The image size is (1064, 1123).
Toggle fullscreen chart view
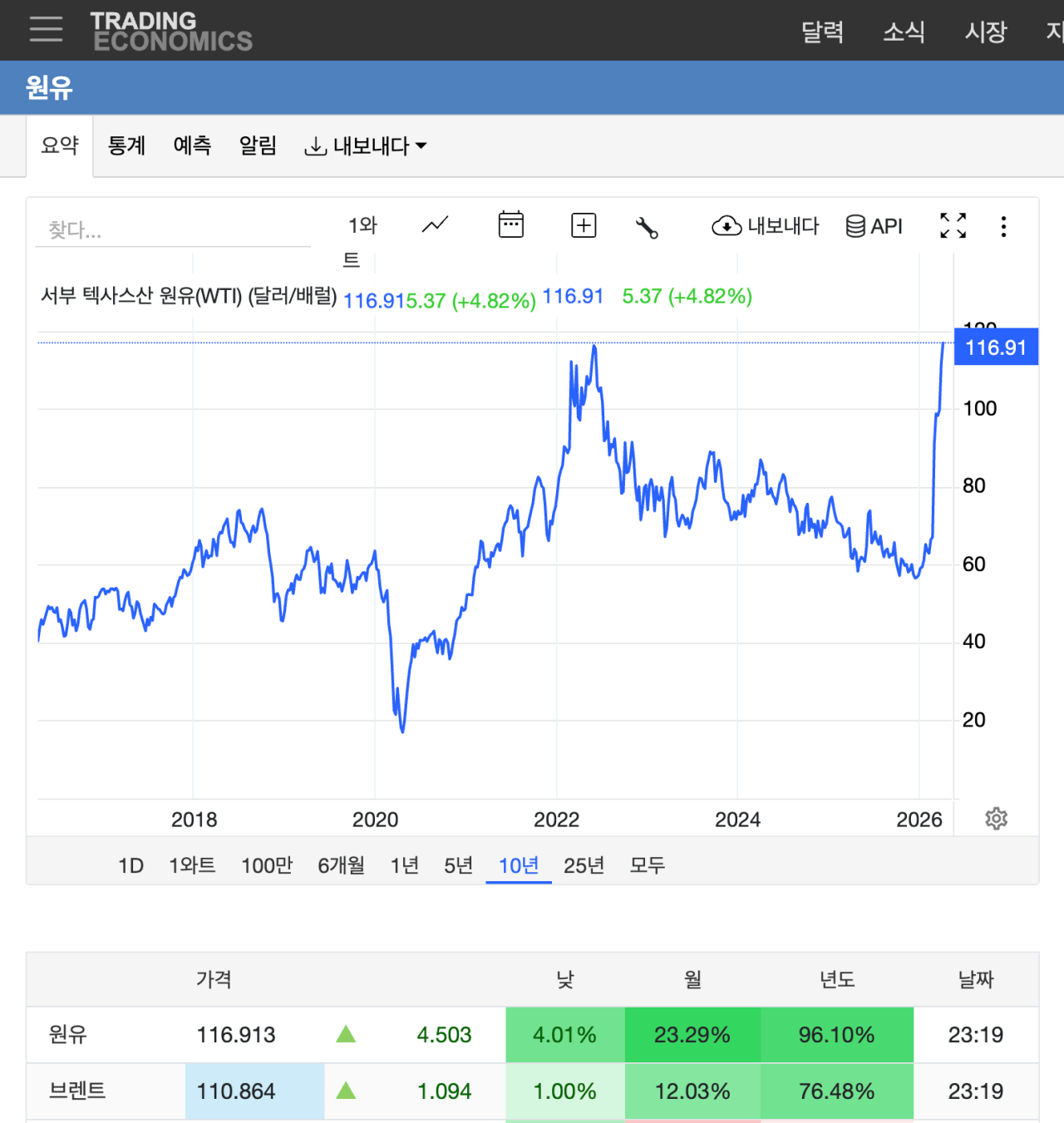953,225
